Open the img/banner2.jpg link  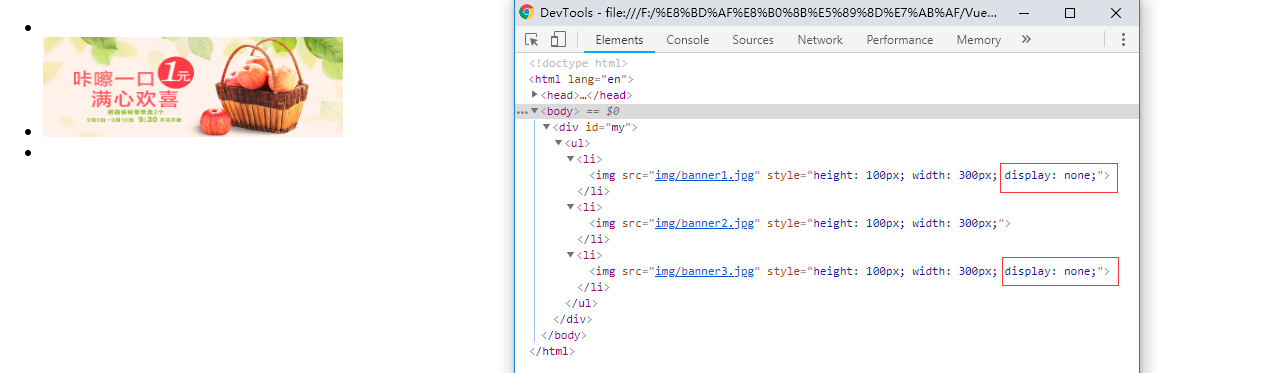click(704, 223)
